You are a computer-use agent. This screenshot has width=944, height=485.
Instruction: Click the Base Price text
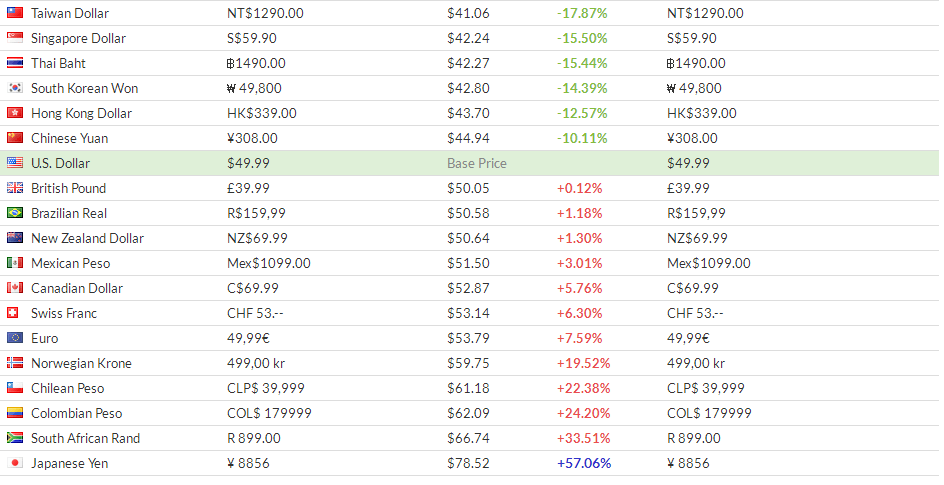(x=477, y=163)
